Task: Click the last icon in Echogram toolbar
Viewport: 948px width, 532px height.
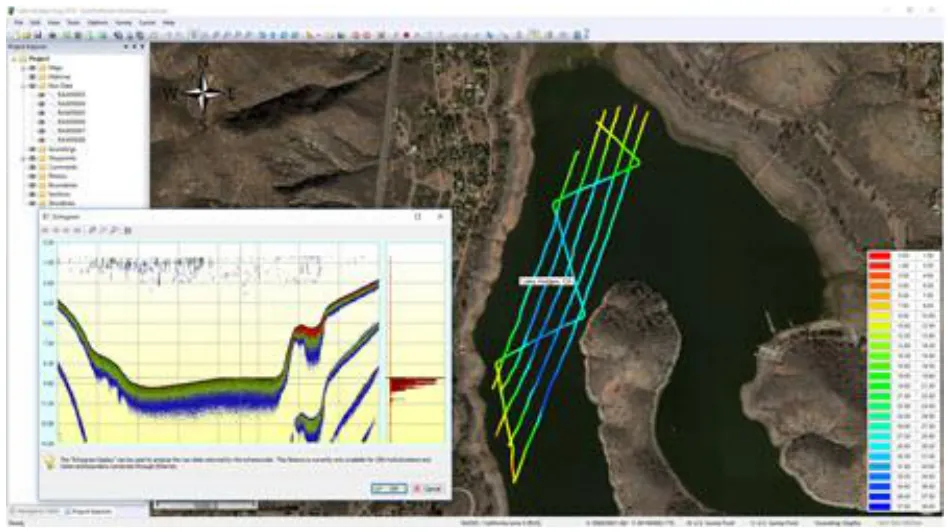Action: (x=128, y=230)
